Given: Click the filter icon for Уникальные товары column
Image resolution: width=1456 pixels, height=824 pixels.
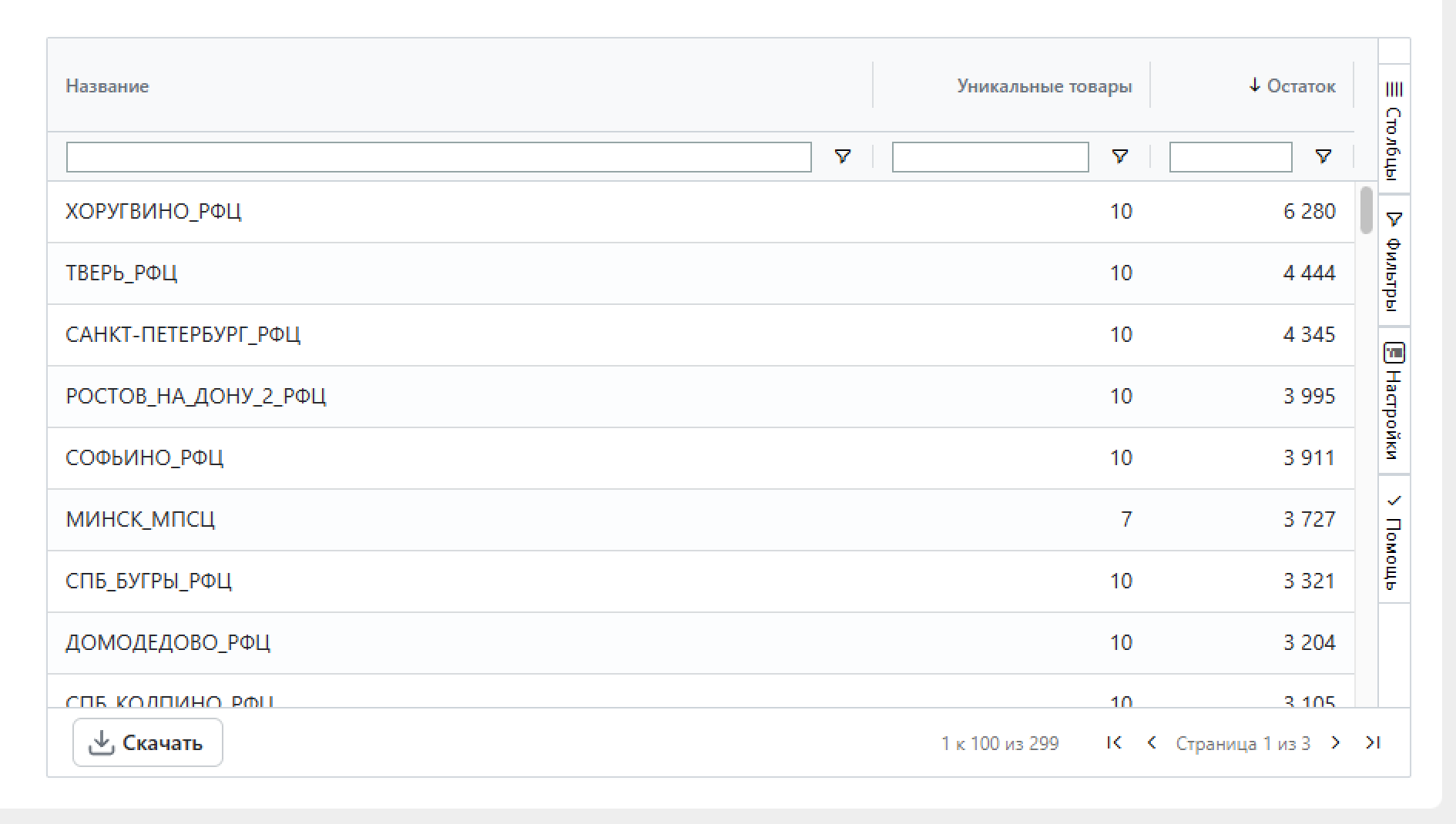Looking at the screenshot, I should coord(1120,157).
